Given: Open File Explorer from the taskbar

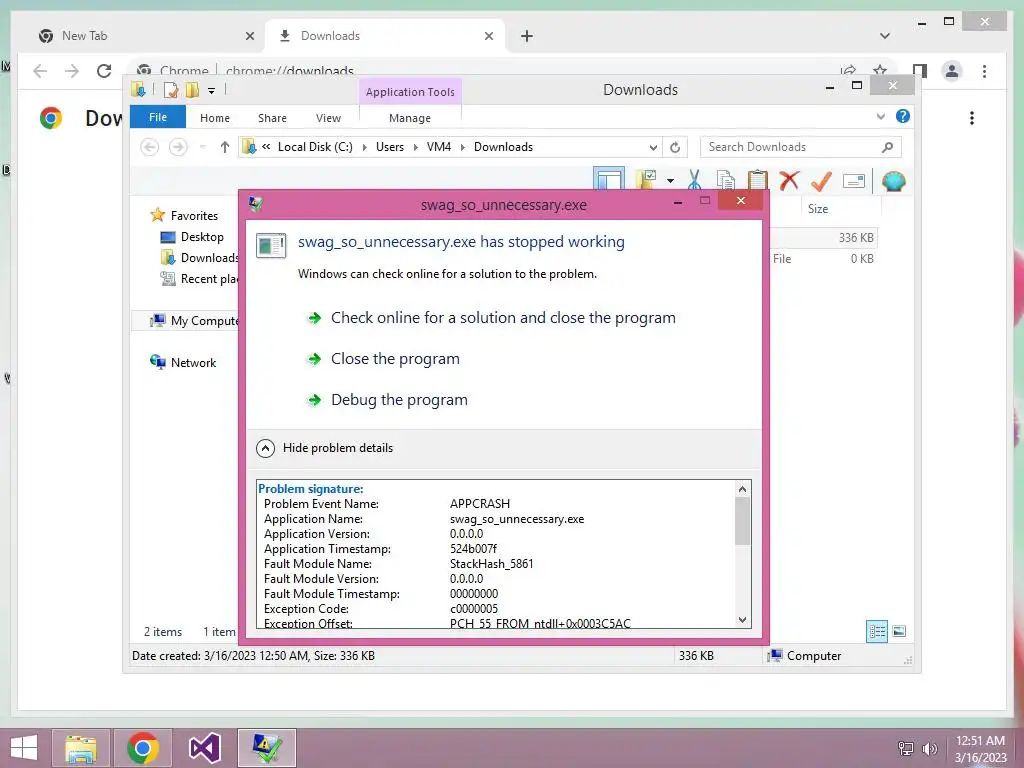Looking at the screenshot, I should click(80, 748).
